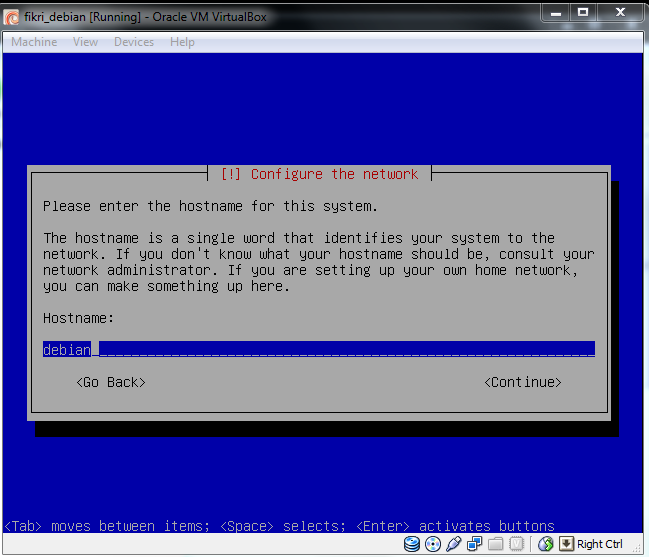Click the 'Hostname:' label

78,318
